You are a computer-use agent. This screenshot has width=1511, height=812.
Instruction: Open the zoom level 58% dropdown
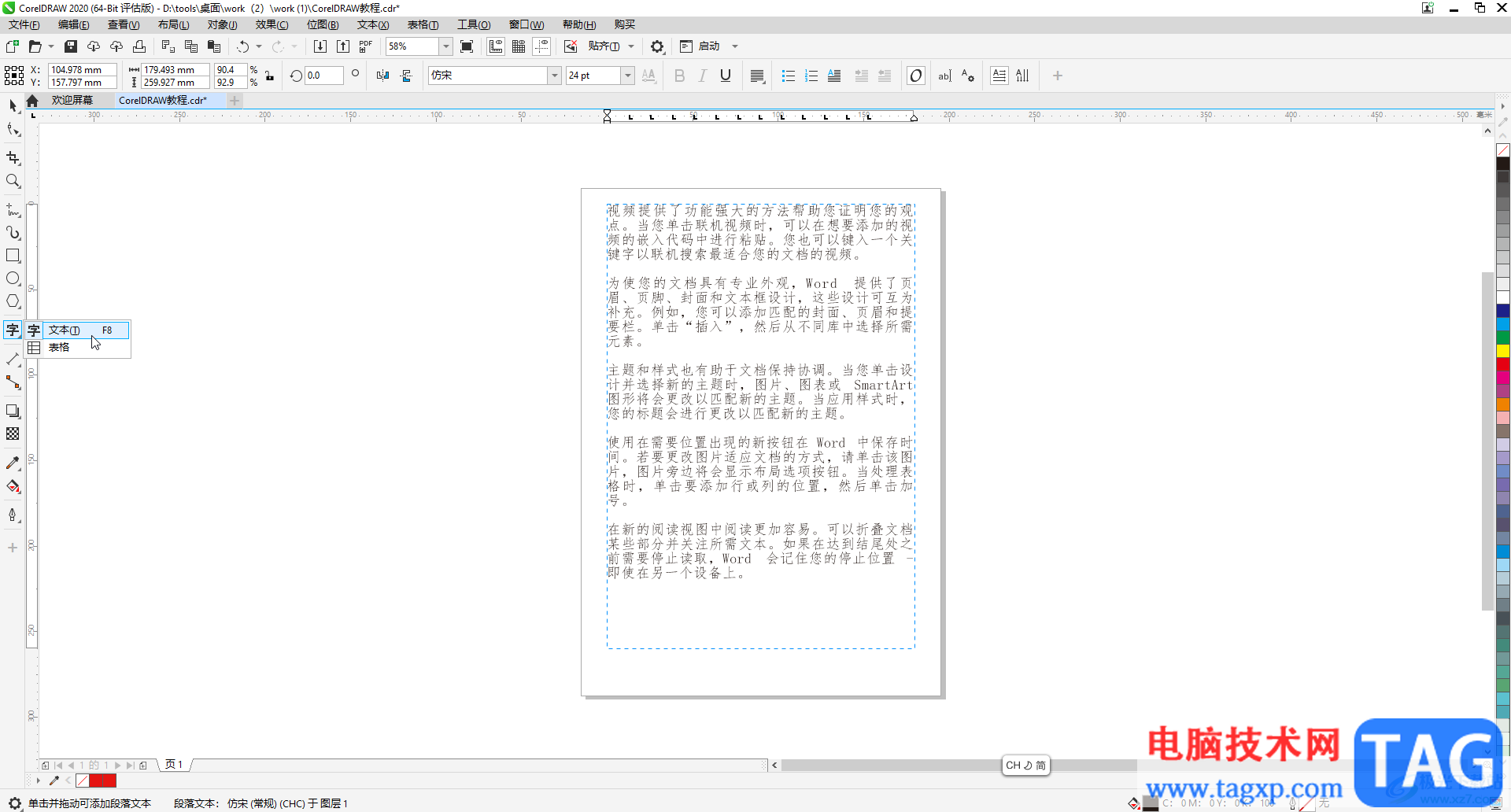coord(445,46)
